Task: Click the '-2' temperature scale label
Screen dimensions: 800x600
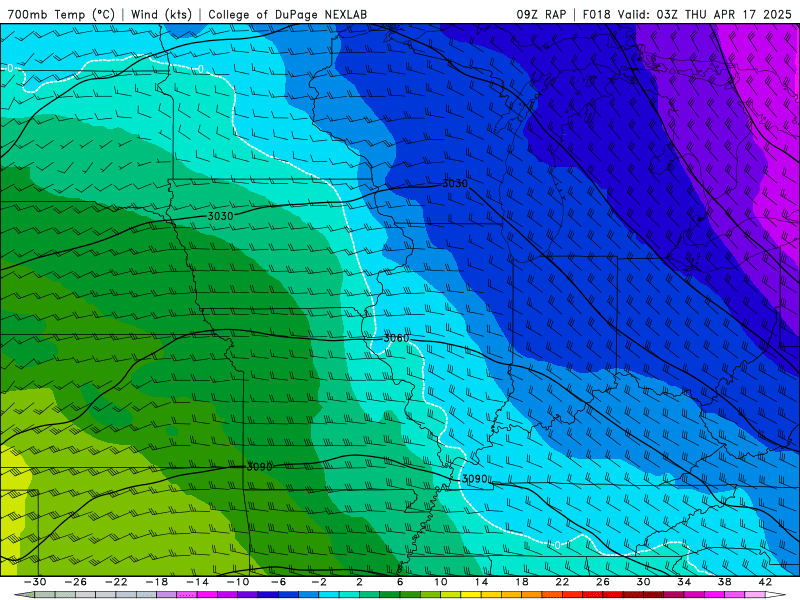Action: click(x=319, y=582)
